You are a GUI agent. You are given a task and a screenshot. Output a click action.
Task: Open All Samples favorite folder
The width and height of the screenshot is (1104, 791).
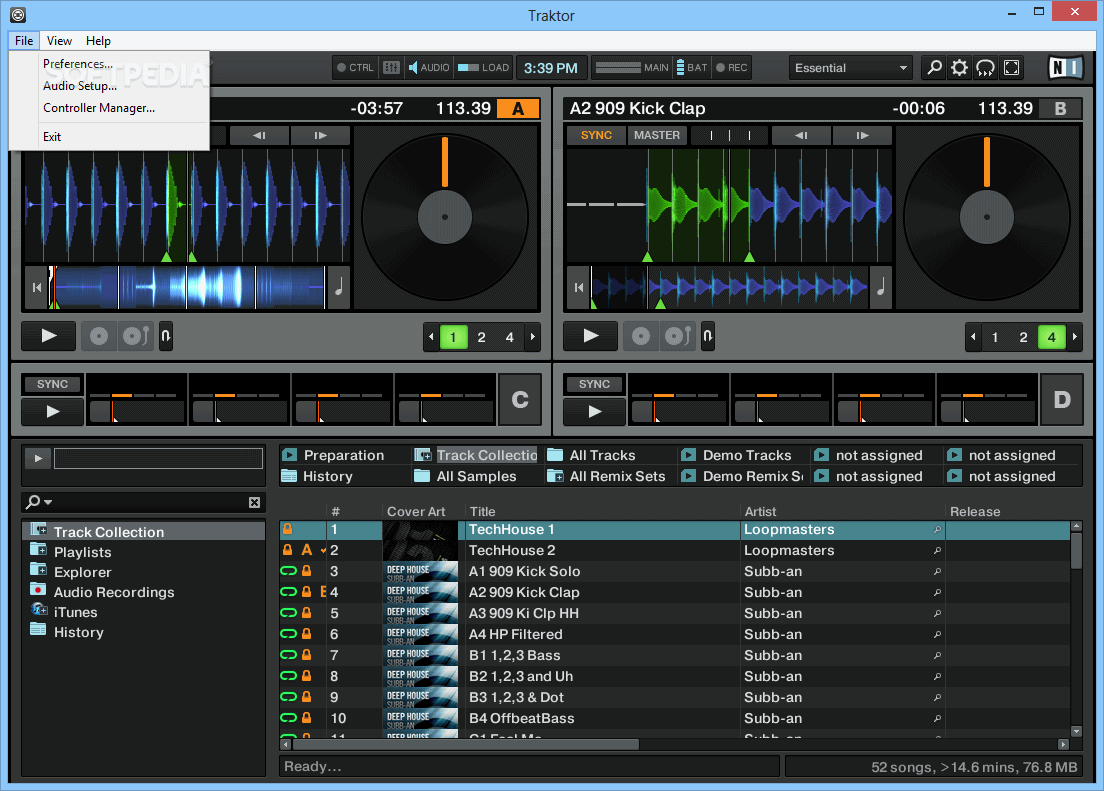coord(476,476)
